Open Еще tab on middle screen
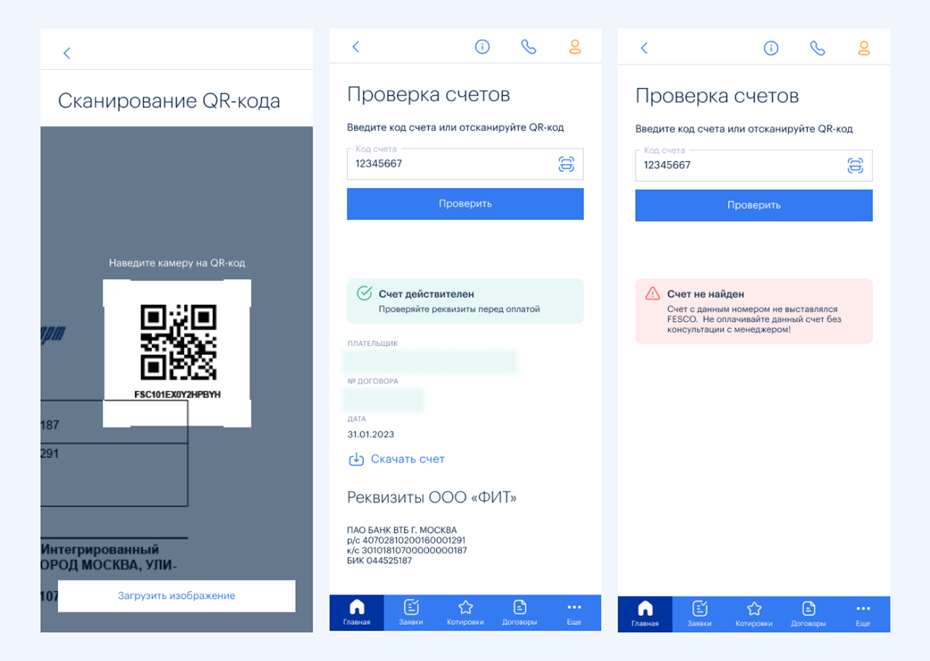Viewport: 930px width, 661px height. coord(574,612)
